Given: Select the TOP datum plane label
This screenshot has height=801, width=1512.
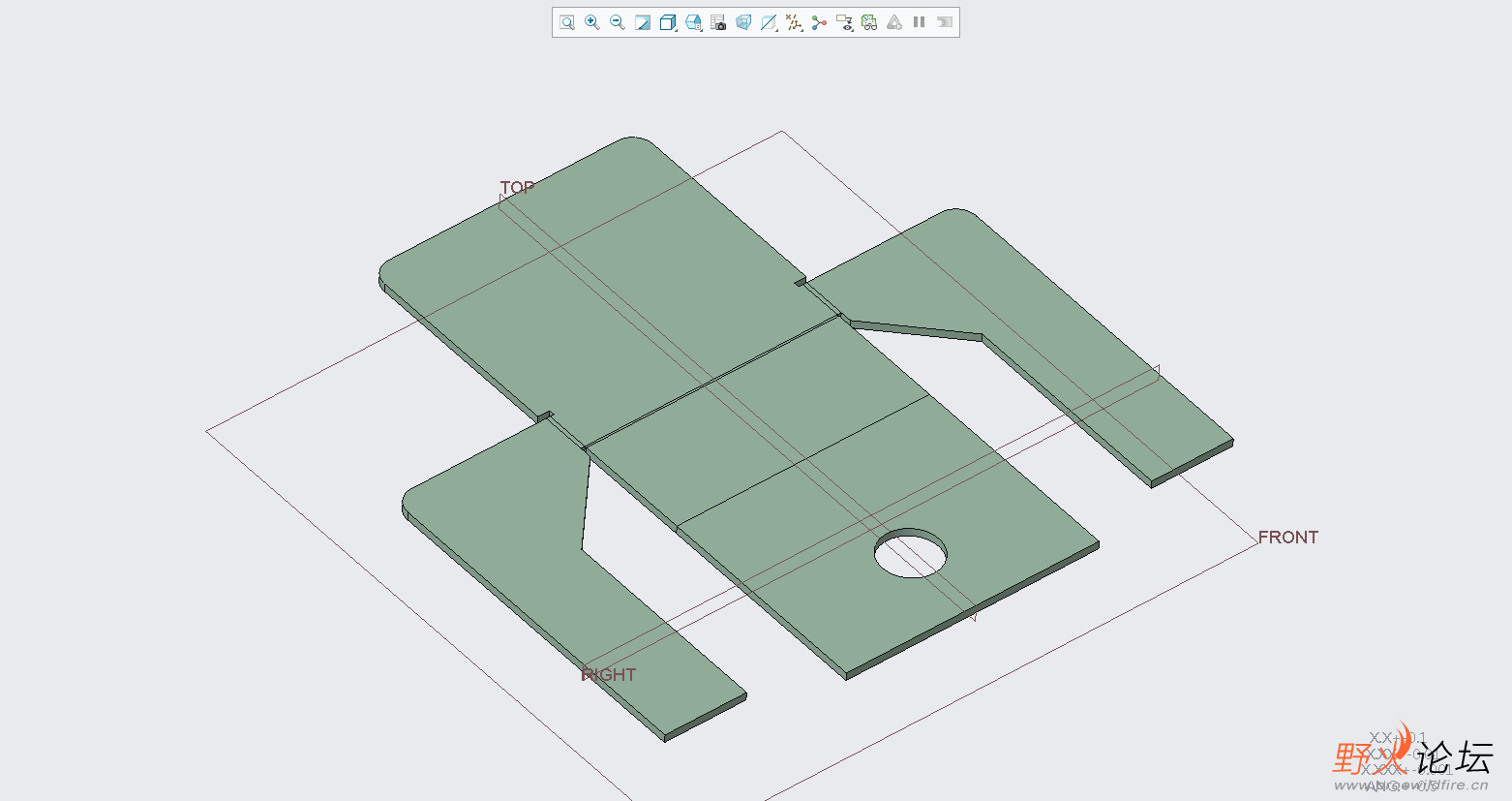Looking at the screenshot, I should pyautogui.click(x=517, y=187).
